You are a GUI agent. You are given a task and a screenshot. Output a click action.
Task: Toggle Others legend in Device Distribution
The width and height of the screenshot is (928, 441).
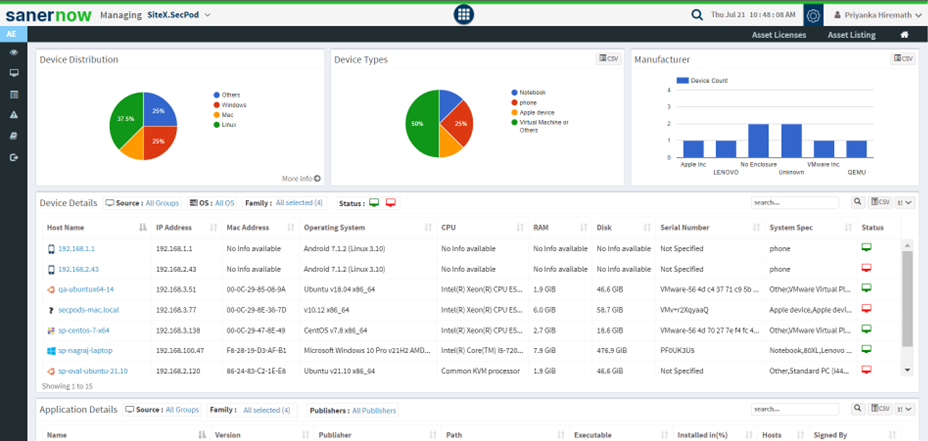(227, 95)
